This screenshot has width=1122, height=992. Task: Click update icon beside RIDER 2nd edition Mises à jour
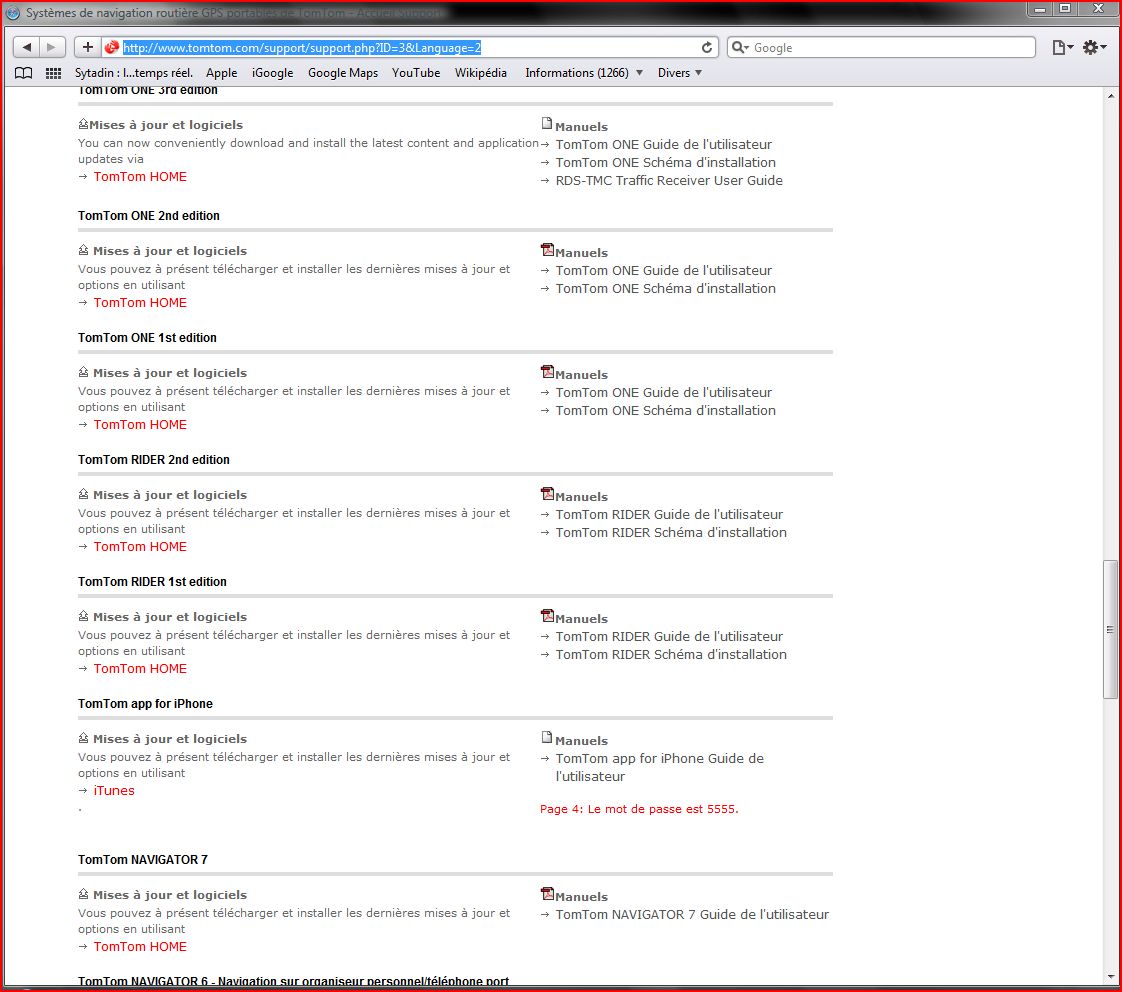(84, 494)
